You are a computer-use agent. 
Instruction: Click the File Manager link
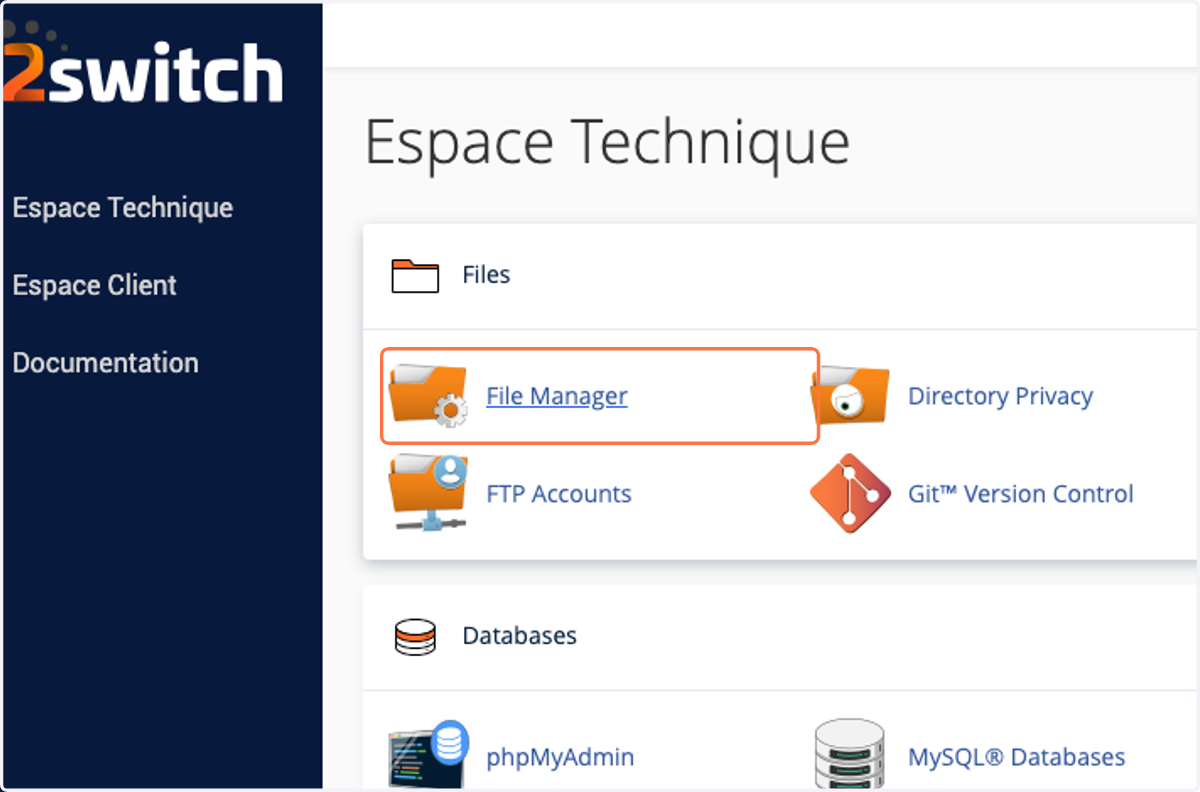coord(557,396)
